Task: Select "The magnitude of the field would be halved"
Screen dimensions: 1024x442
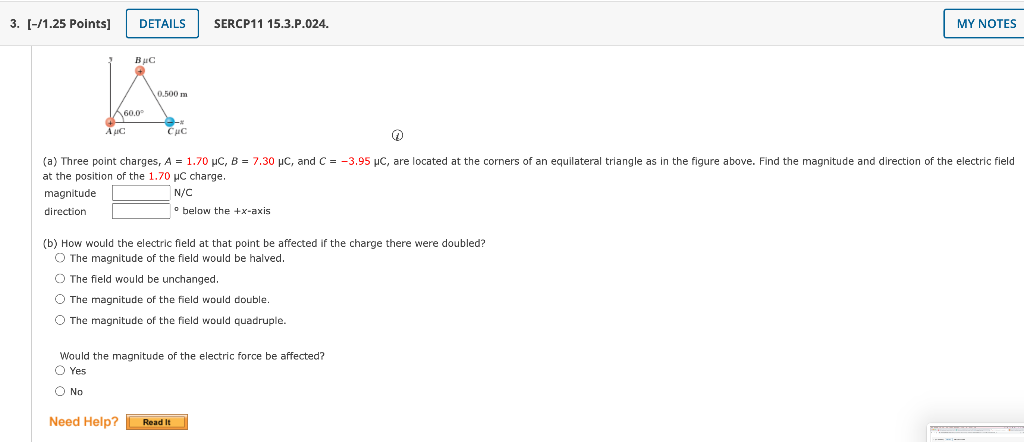Action: coord(60,258)
